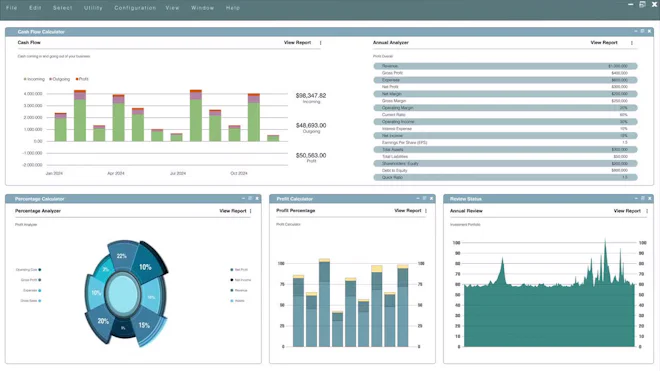Open the File menu
Screen dimensions: 660x371
(12, 8)
